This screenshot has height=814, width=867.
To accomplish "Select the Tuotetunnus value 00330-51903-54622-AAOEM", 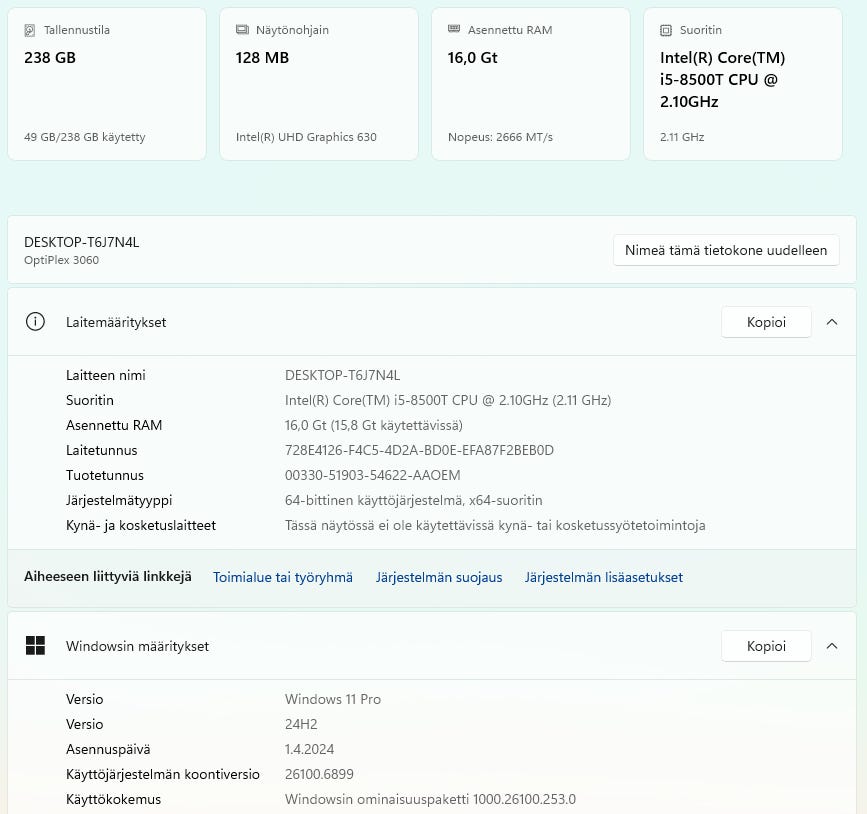I will (373, 475).
